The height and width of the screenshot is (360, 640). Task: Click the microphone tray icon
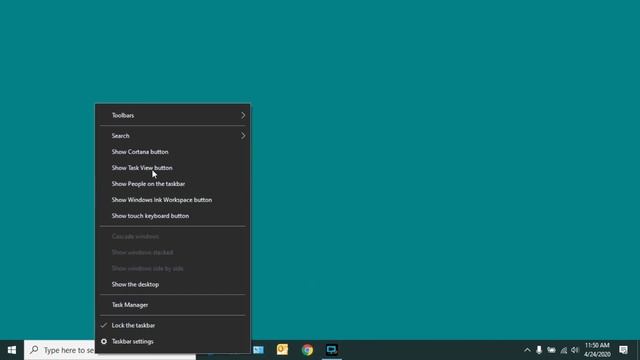point(539,350)
